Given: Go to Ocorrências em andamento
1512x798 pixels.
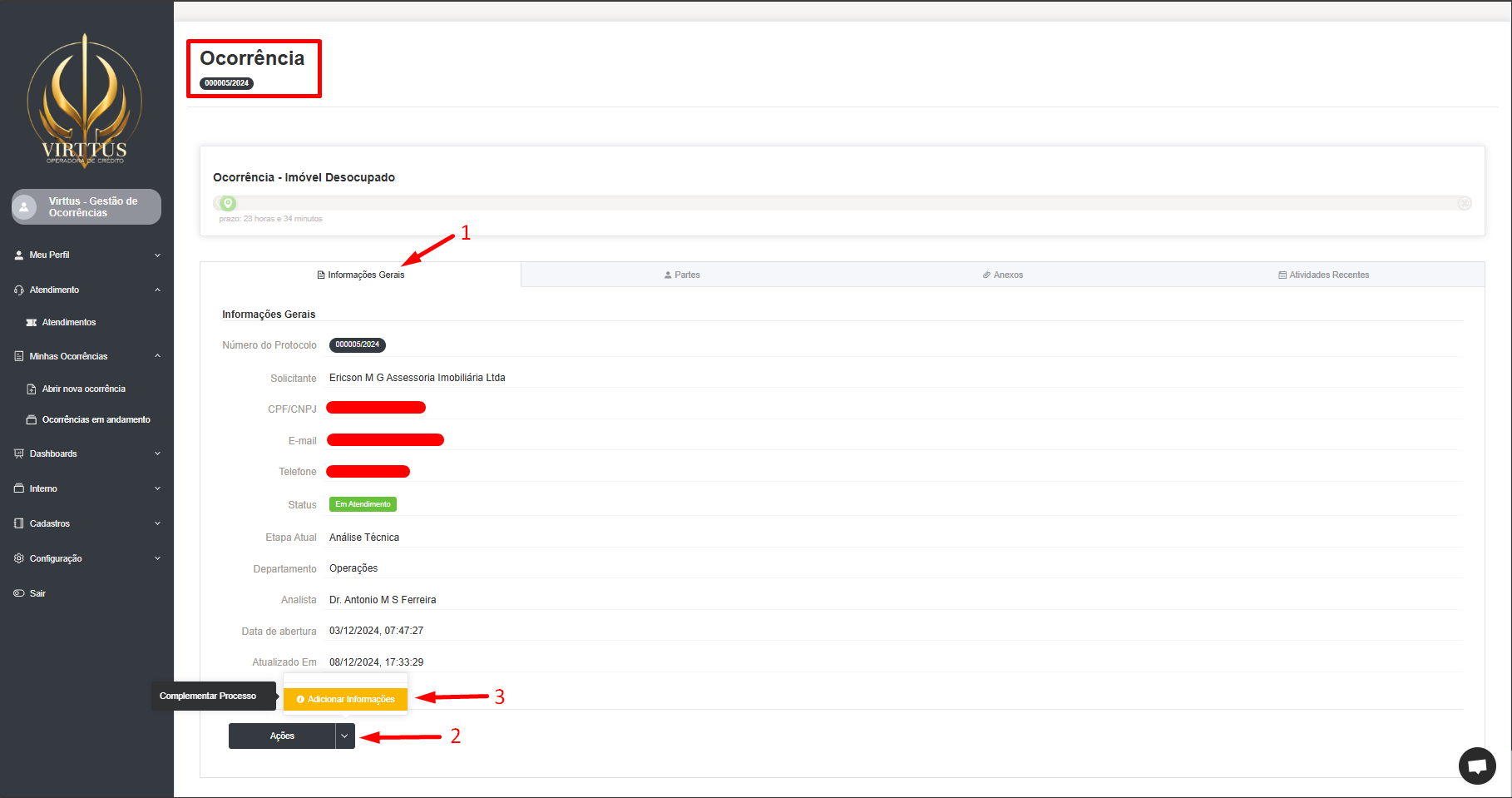Looking at the screenshot, I should coord(96,420).
